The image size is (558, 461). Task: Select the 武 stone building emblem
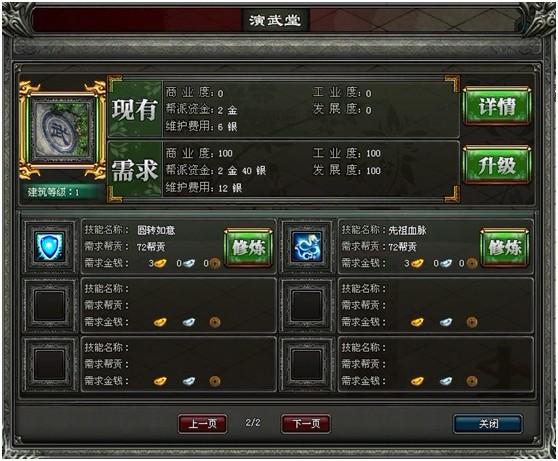(x=63, y=129)
